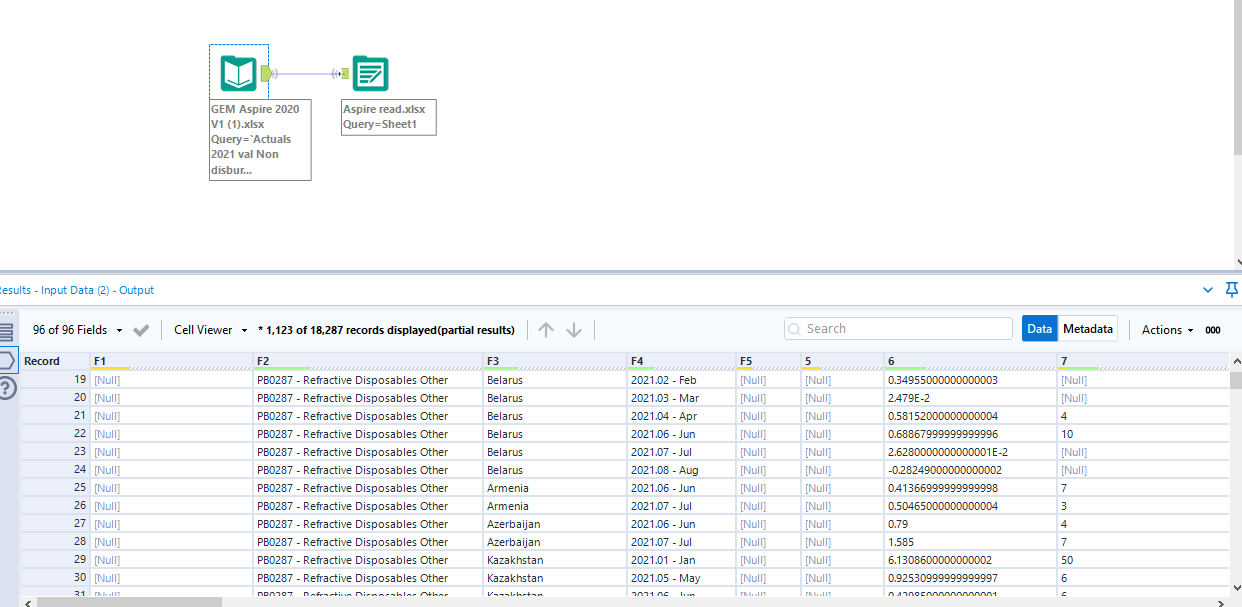The width and height of the screenshot is (1242, 607).
Task: Click the F1 column header
Action: click(x=170, y=361)
